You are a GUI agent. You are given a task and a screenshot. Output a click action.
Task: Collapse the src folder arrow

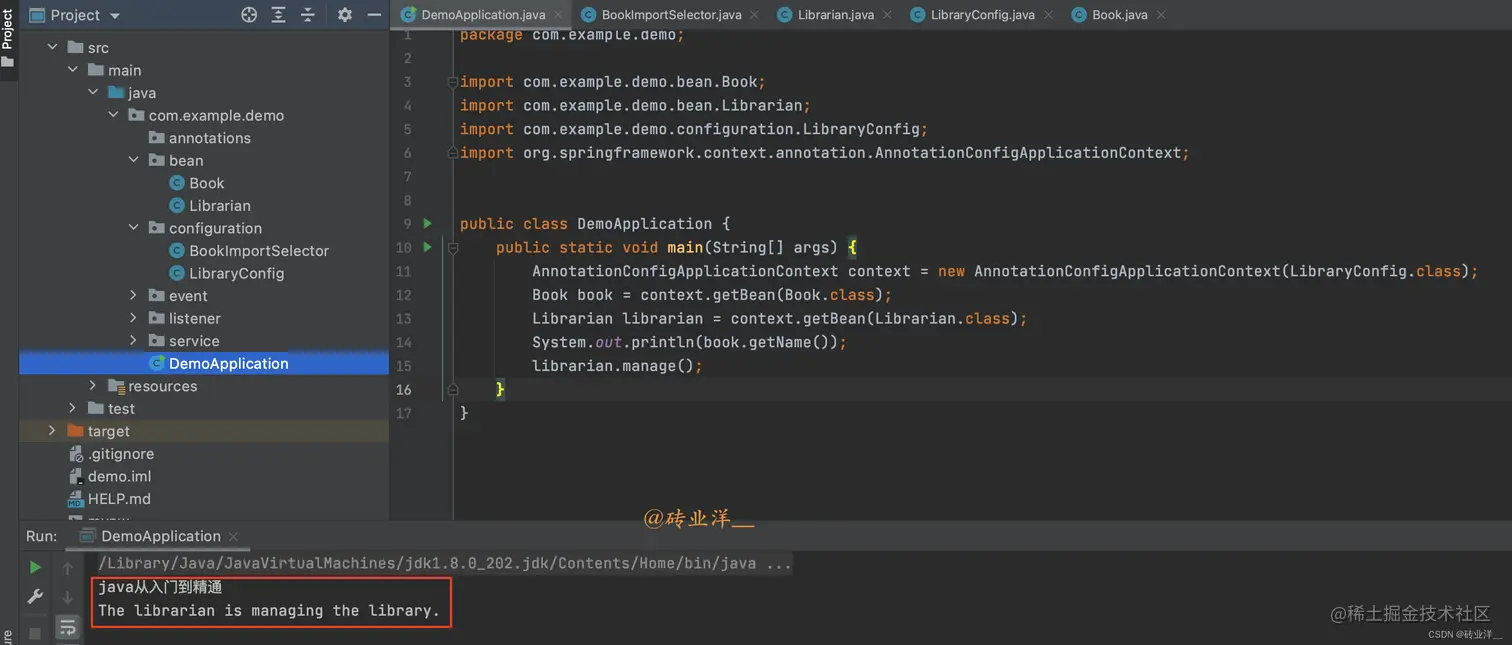pos(52,47)
